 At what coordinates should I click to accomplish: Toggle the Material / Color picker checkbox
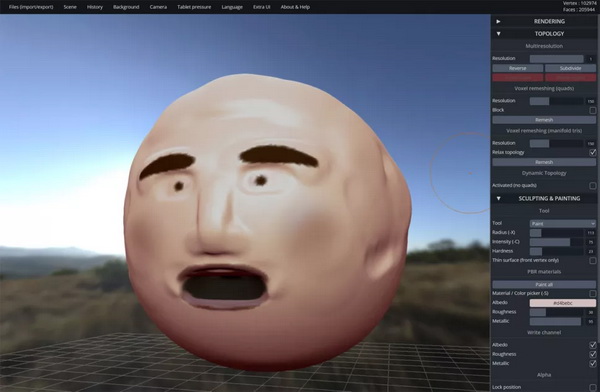tap(592, 293)
